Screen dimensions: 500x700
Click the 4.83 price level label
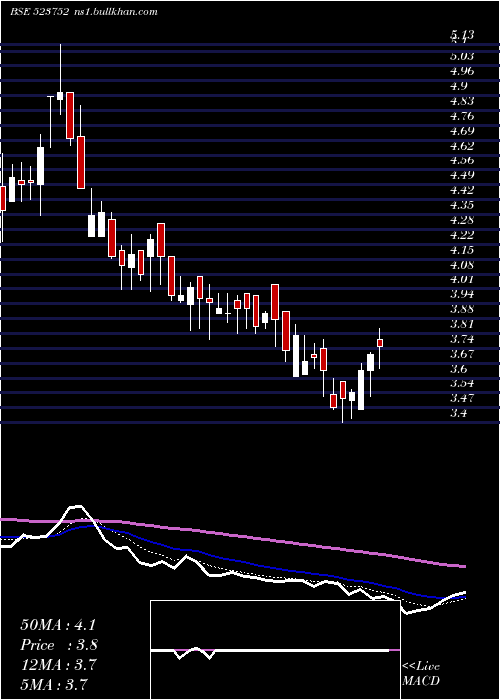coord(462,101)
